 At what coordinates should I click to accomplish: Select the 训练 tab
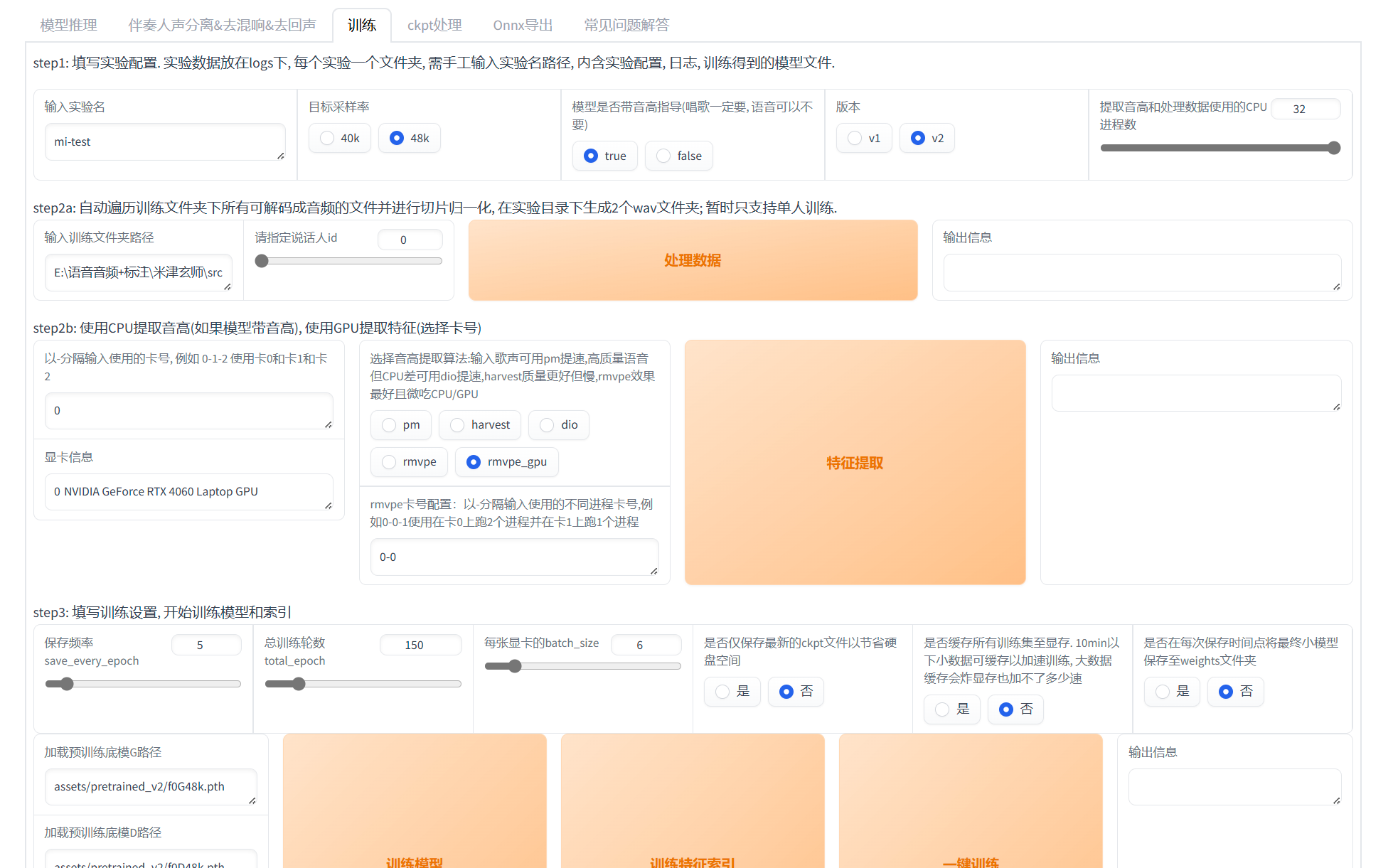point(362,25)
